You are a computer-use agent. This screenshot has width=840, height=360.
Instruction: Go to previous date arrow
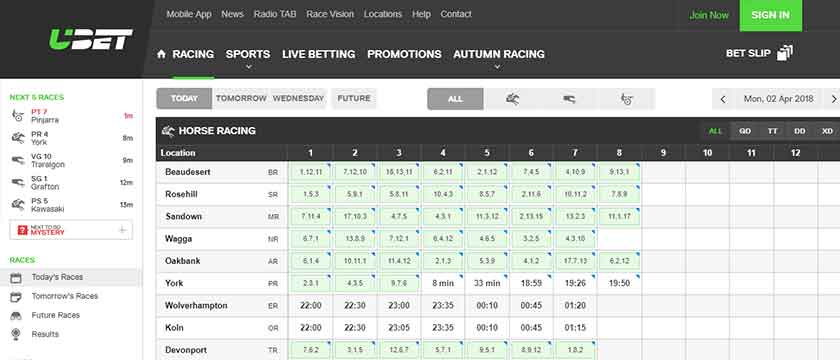(x=723, y=99)
